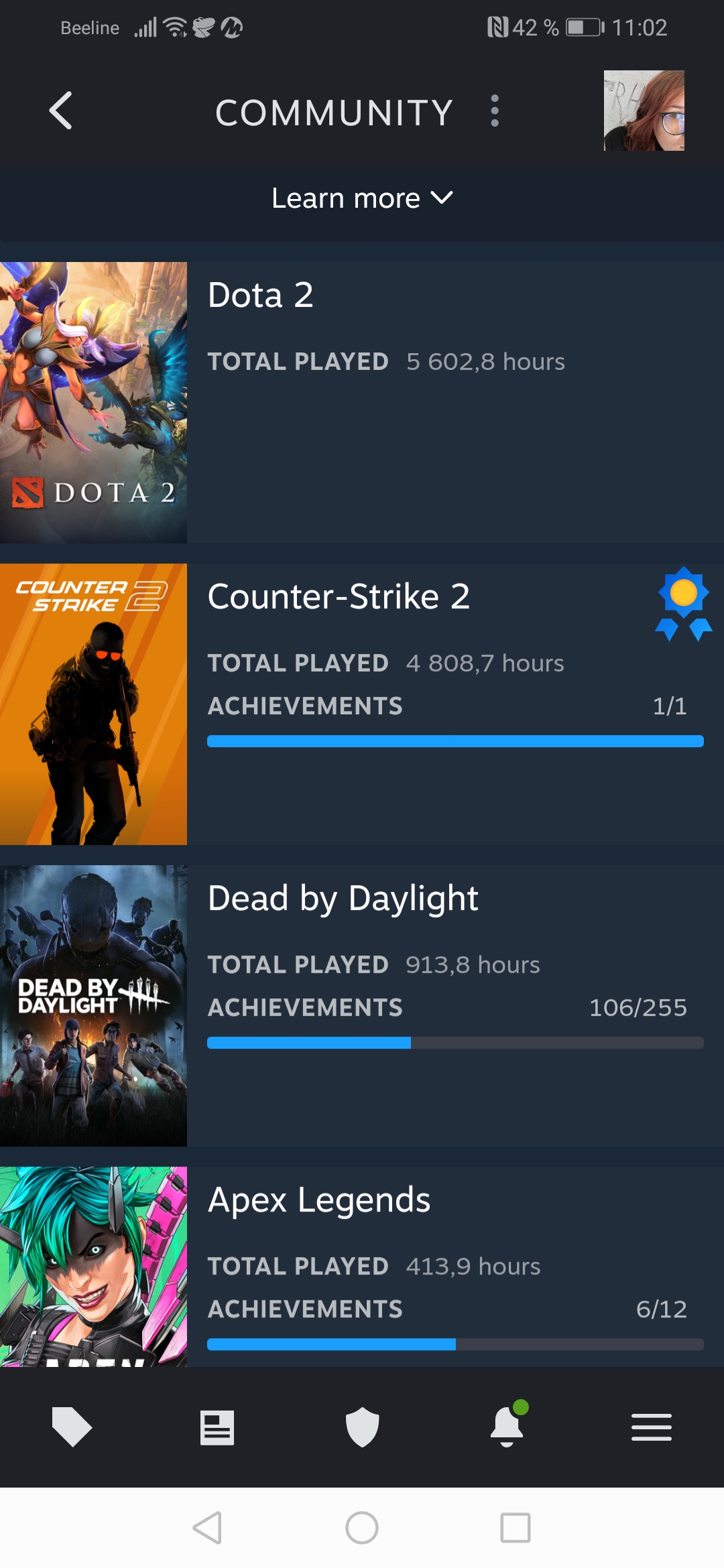This screenshot has height=1568, width=724.
Task: Open the three-dot Community options menu
Action: (495, 111)
